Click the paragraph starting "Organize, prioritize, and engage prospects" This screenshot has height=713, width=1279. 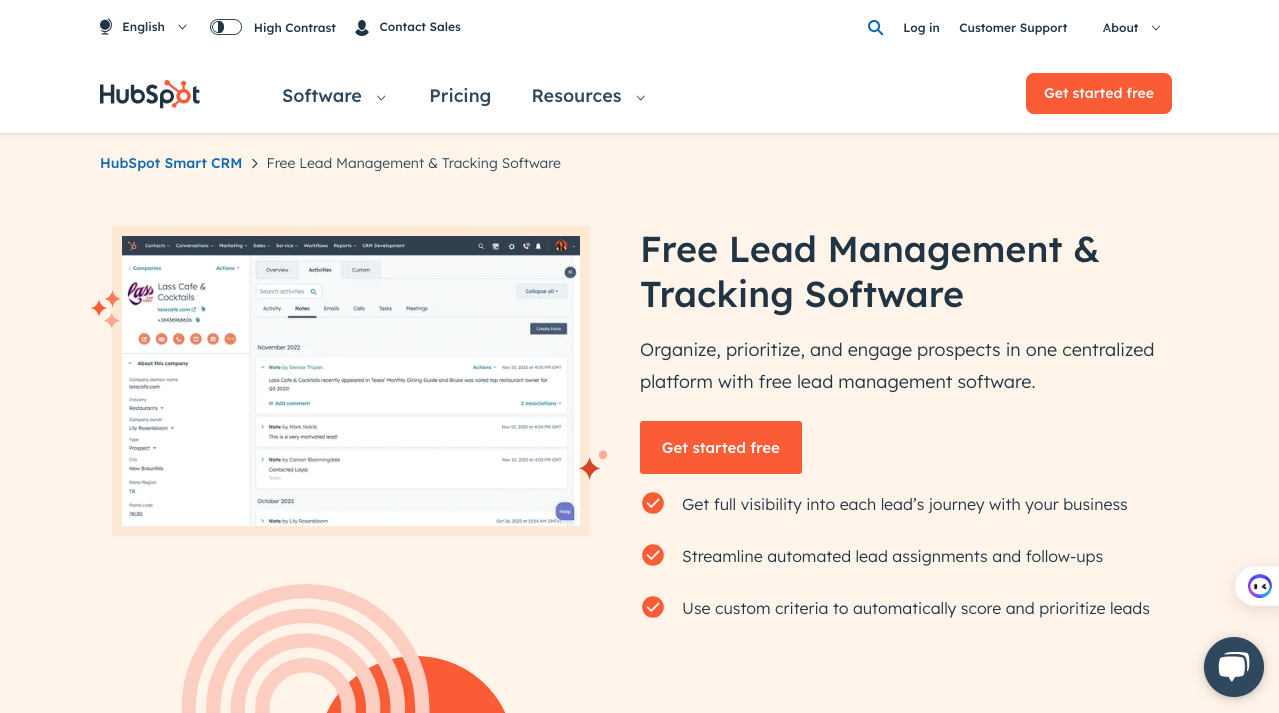(897, 366)
